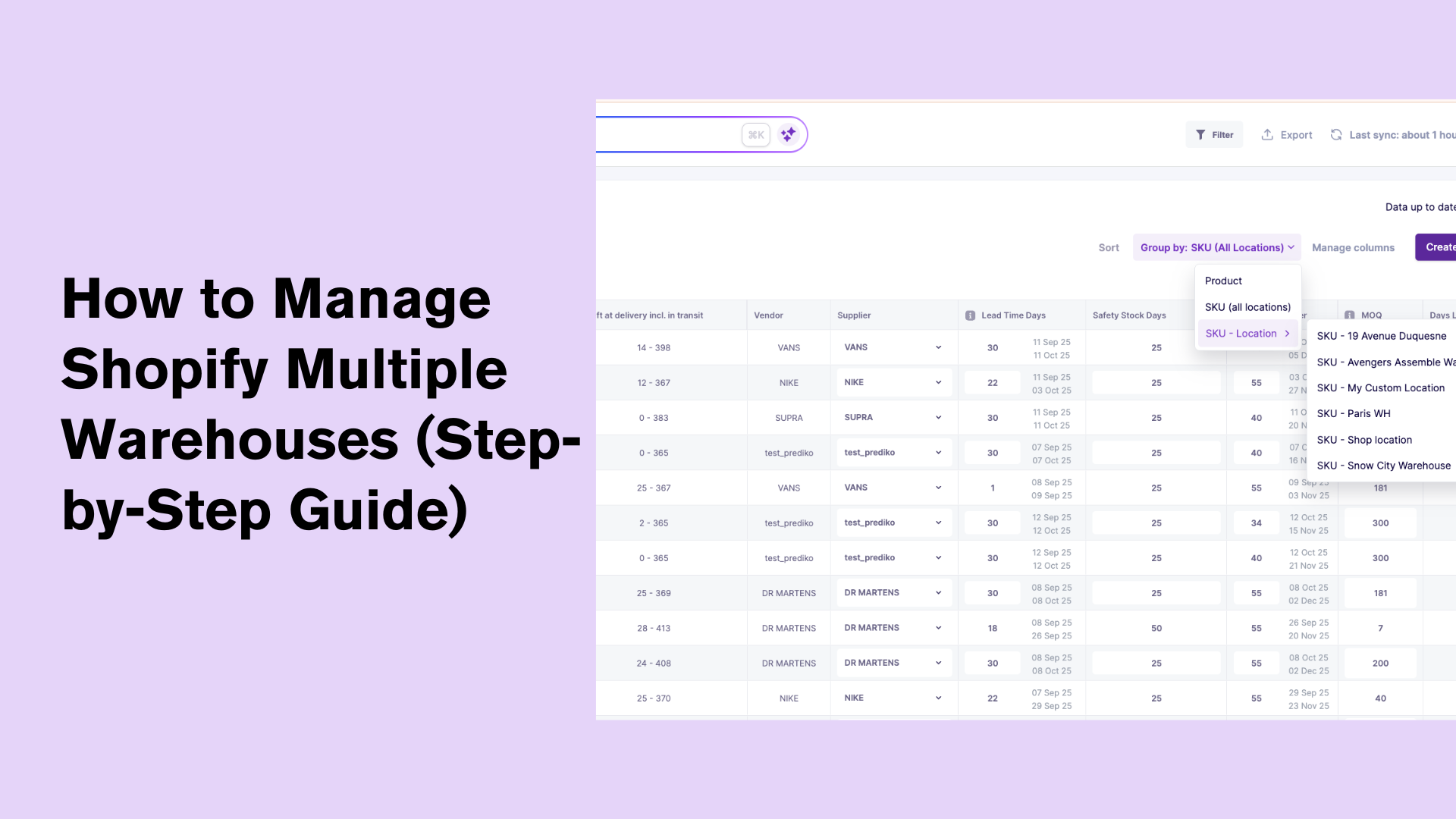
Task: Open the VANS supplier dropdown in first row
Action: 938,347
